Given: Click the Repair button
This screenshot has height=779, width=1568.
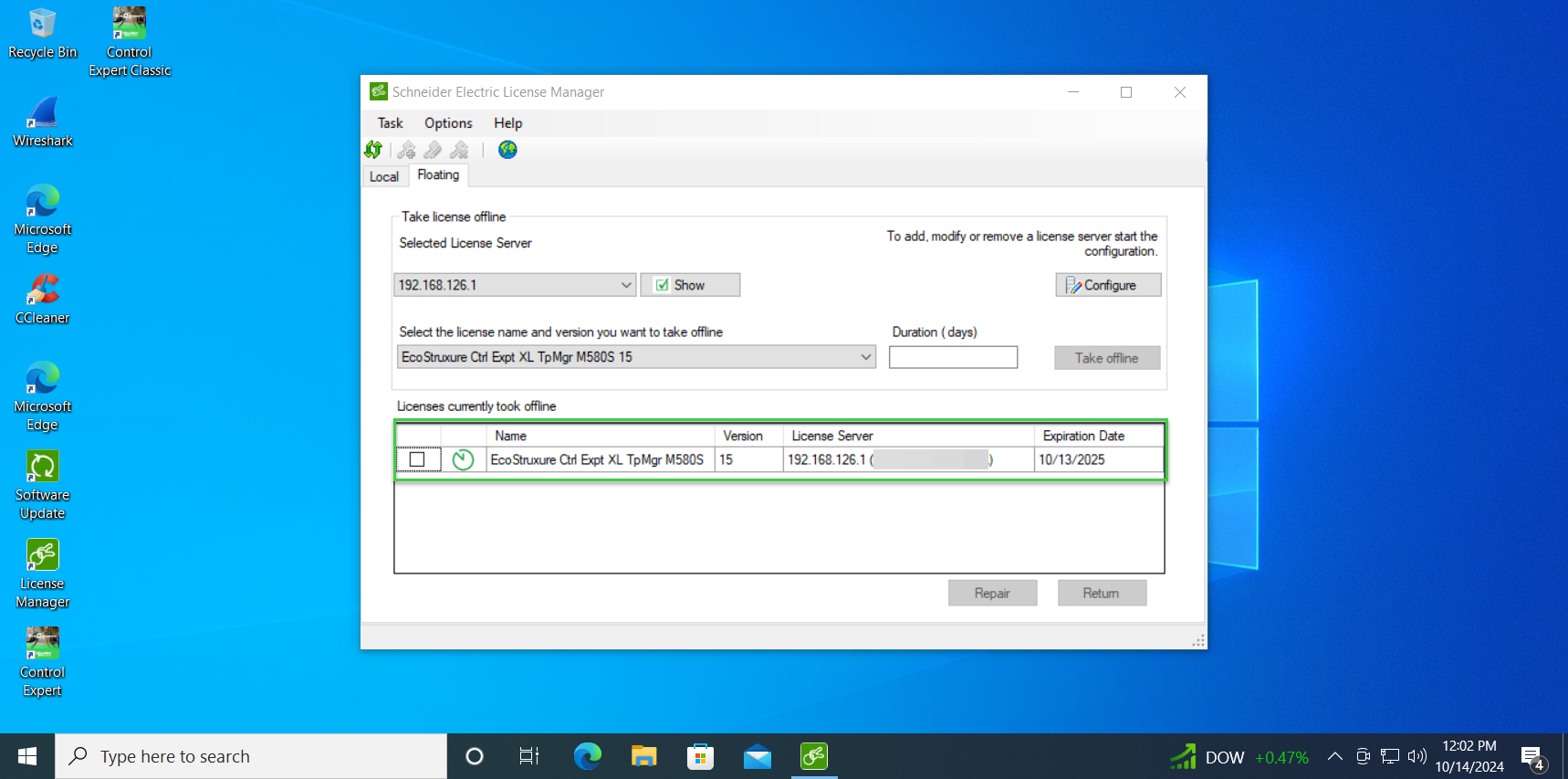Looking at the screenshot, I should point(992,594).
